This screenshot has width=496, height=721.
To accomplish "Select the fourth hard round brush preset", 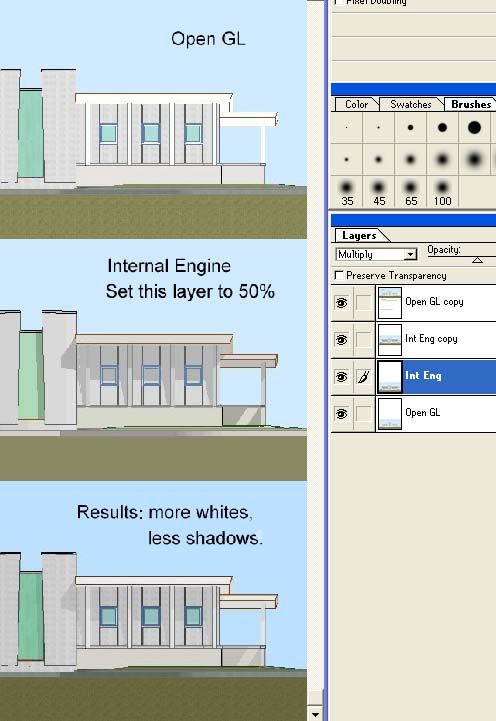I will pos(442,127).
